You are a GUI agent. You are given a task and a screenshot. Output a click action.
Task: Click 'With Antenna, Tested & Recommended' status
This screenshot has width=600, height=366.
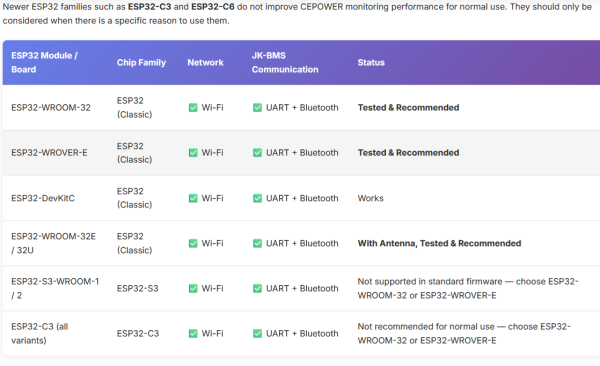439,243
